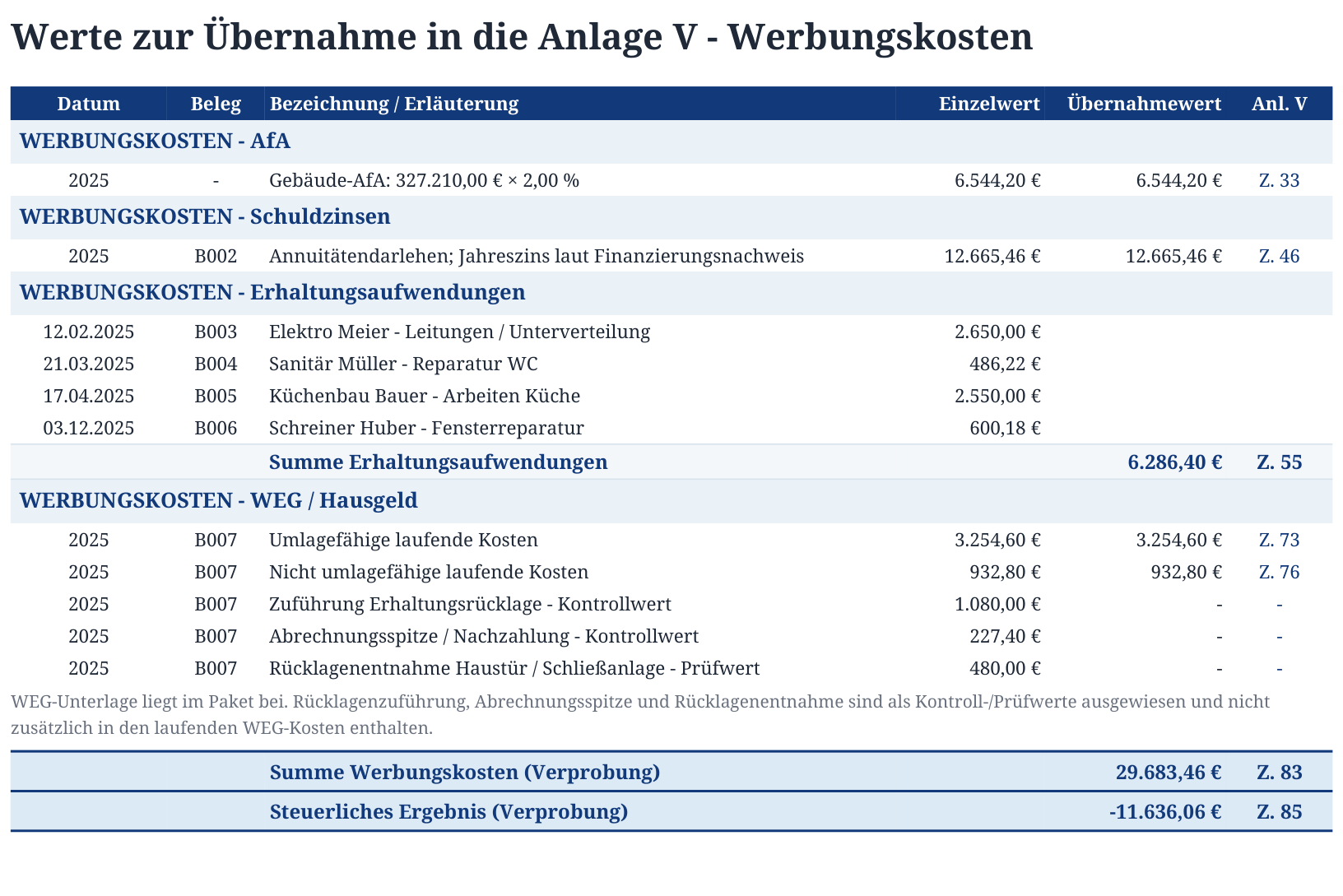The image size is (1343, 896).
Task: Click receipt number 'B002'
Action: (x=216, y=256)
